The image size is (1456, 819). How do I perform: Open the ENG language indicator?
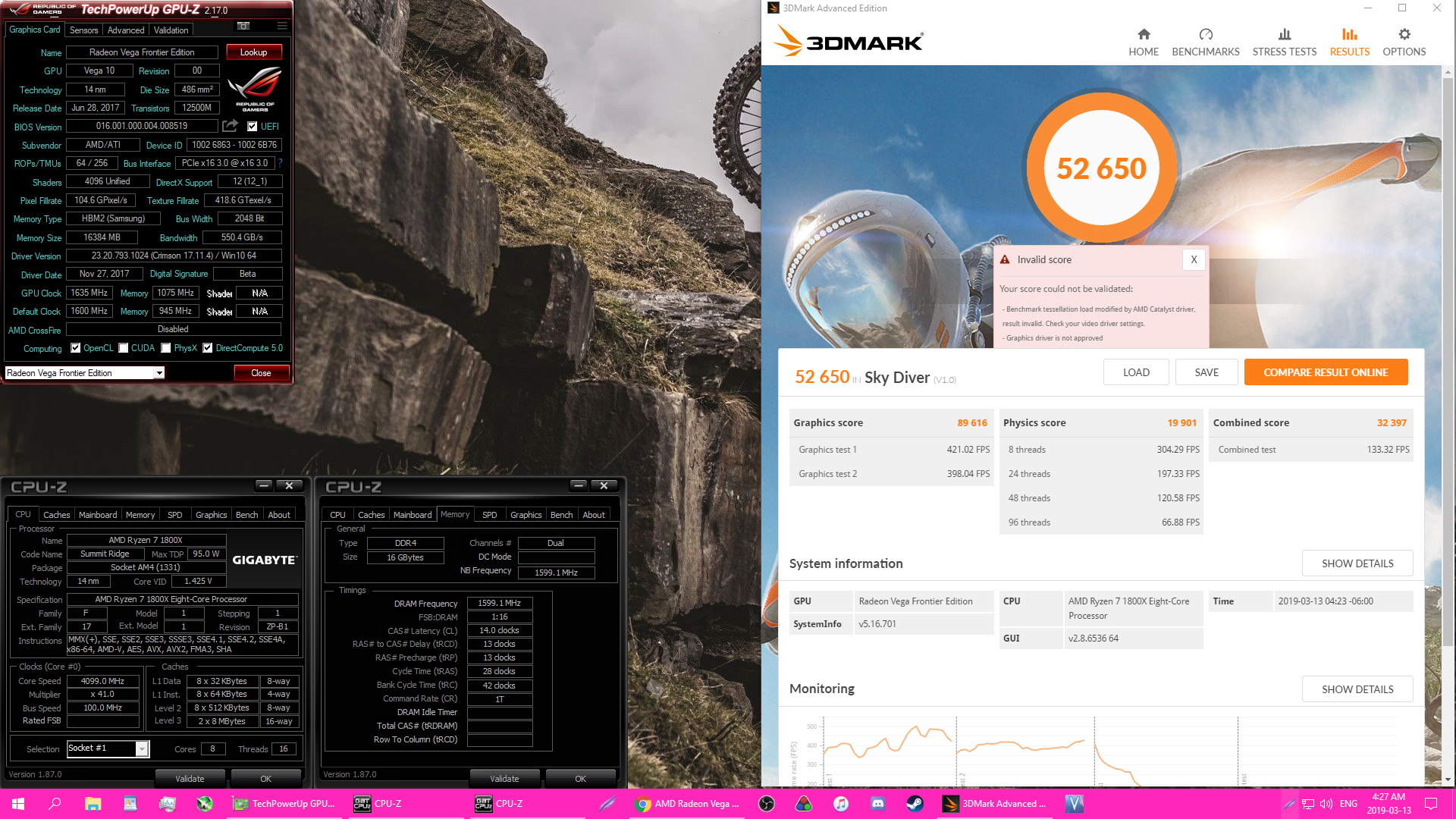point(1348,804)
